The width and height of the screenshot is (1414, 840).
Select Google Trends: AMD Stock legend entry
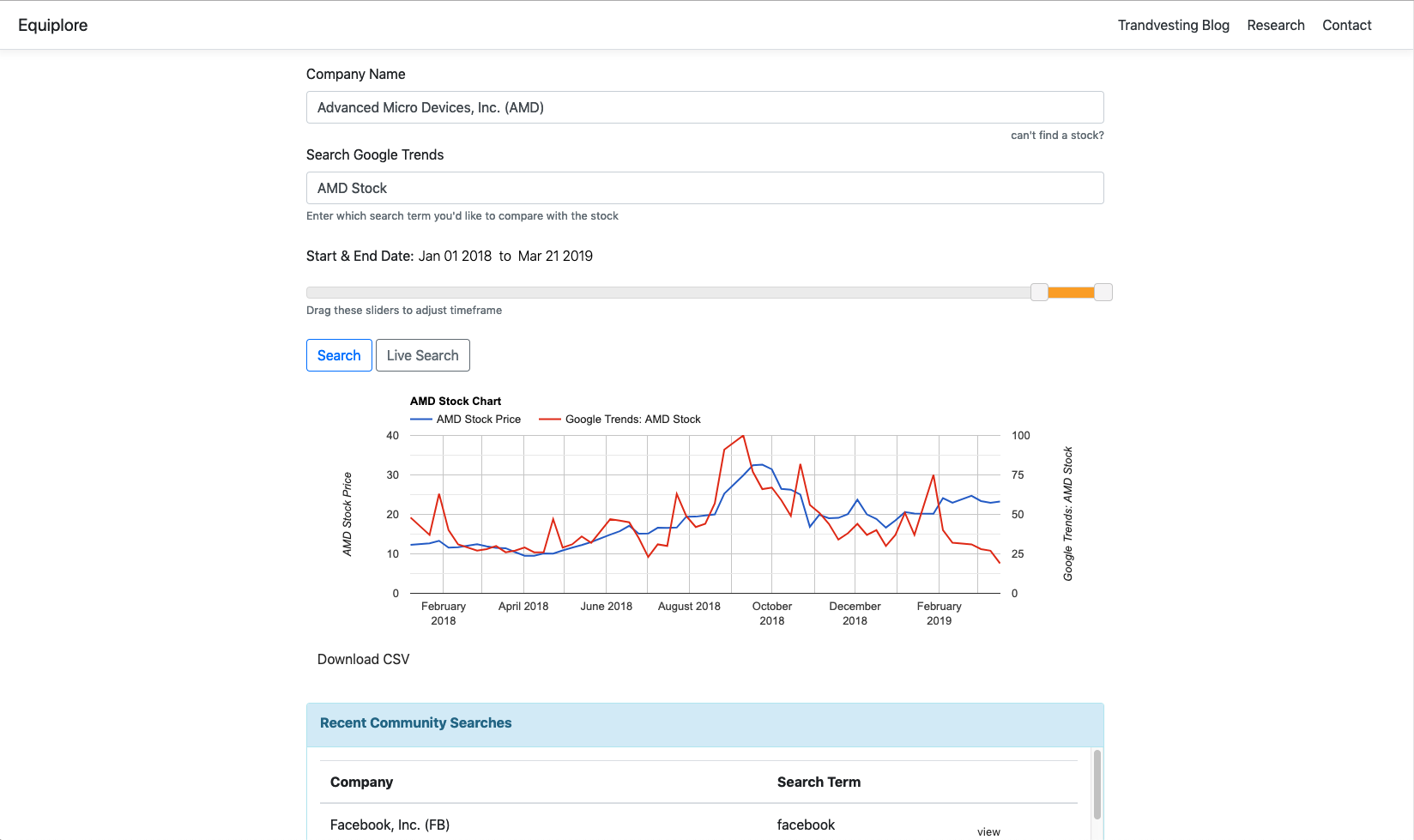pos(619,419)
